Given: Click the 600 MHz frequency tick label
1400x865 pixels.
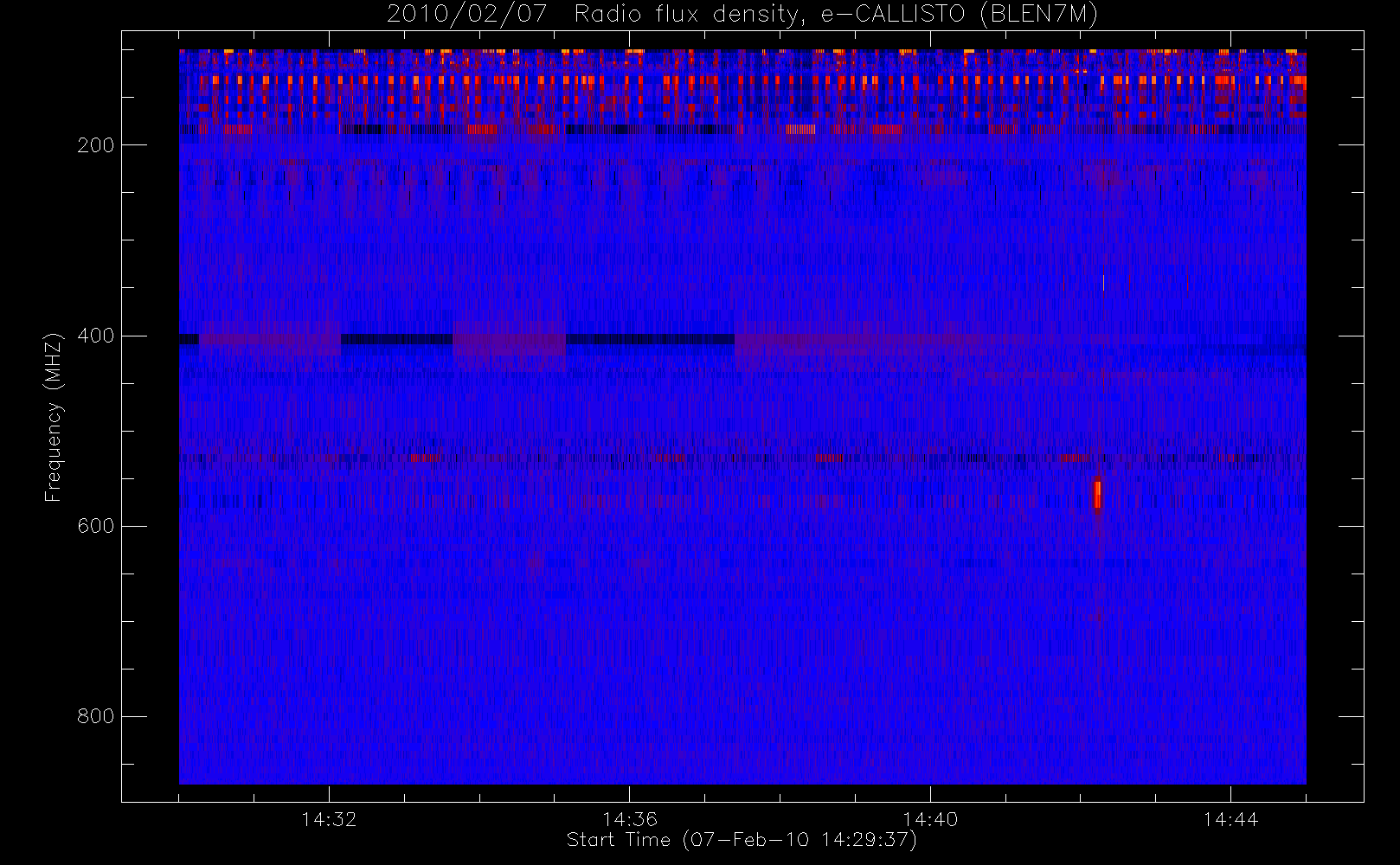Looking at the screenshot, I should click(x=95, y=526).
